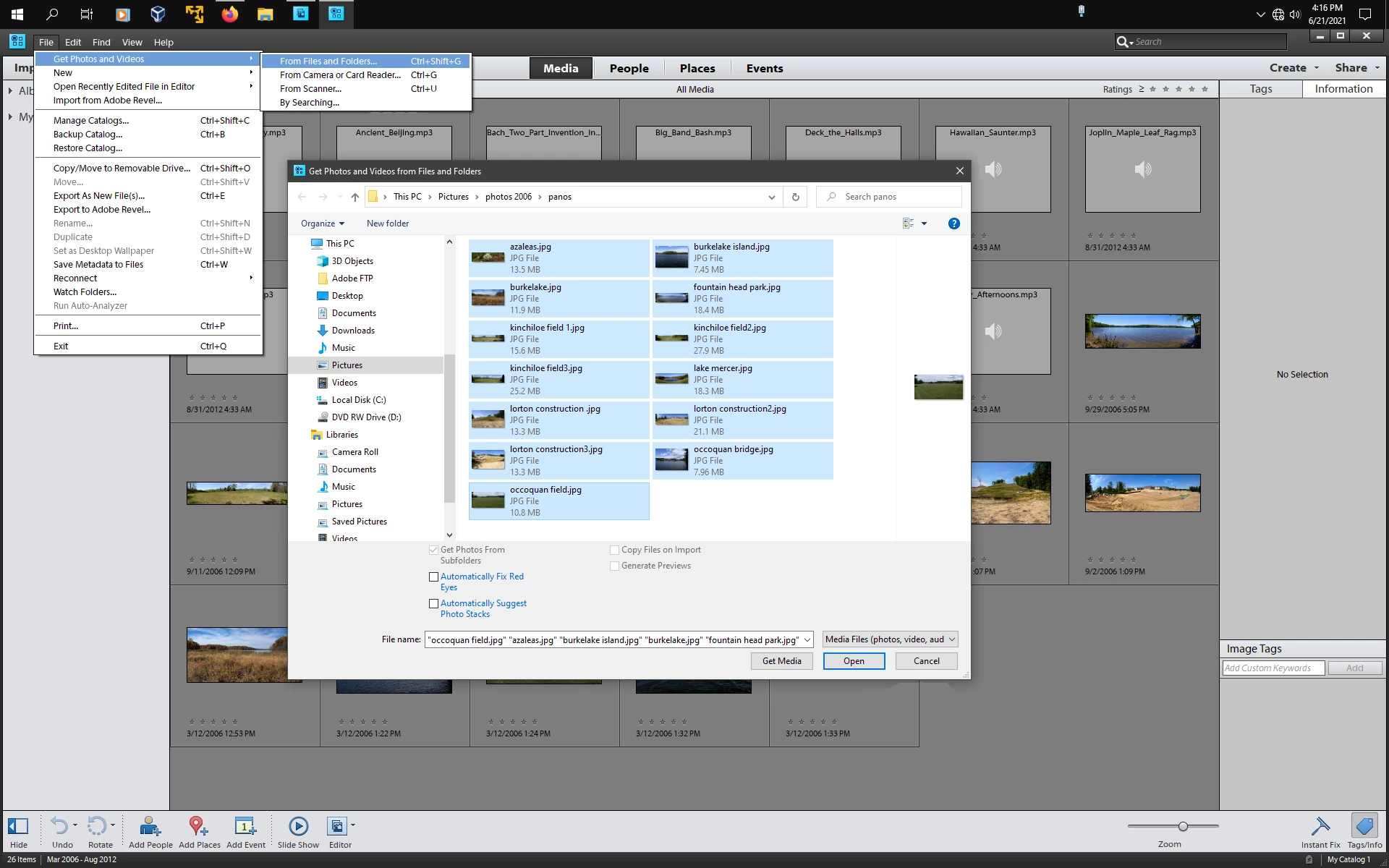Toggle Generate Previews checkbox

[615, 566]
